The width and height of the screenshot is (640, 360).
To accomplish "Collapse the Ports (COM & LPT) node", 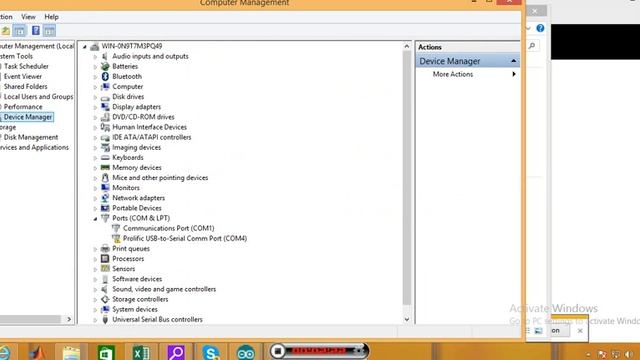I will 95,219.
